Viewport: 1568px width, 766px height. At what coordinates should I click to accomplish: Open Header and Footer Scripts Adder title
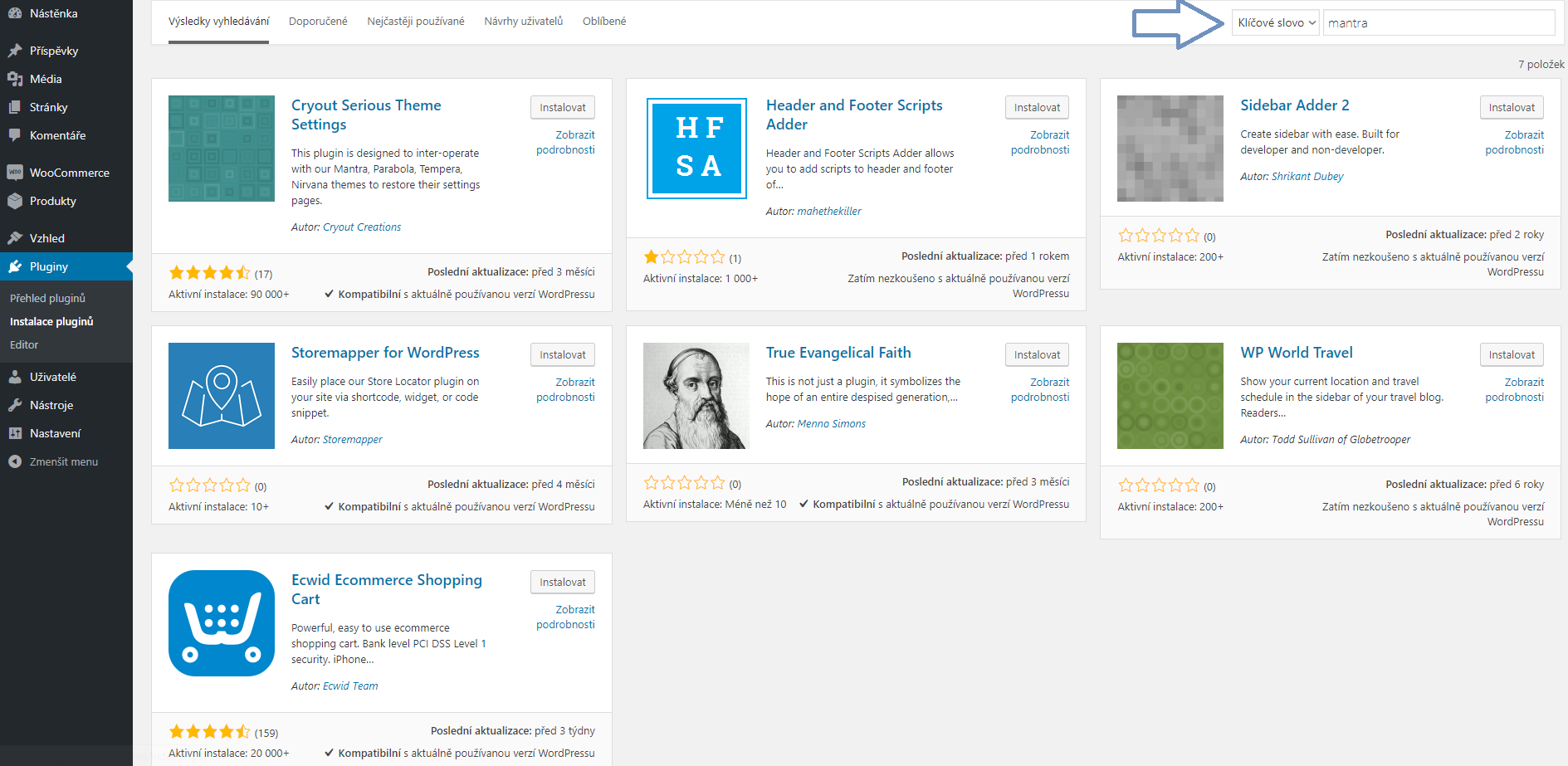[854, 115]
